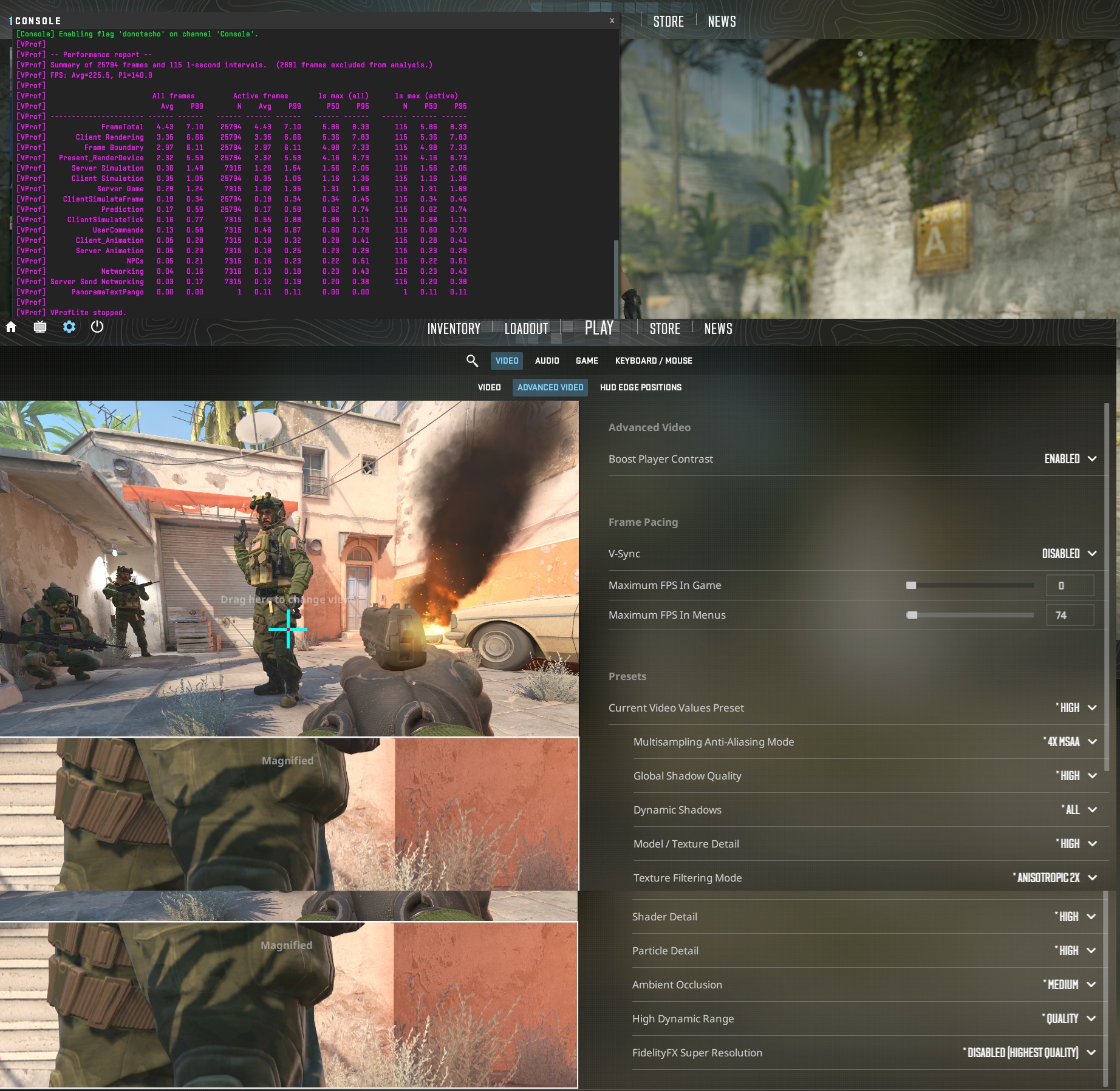
Task: Close the console with its x
Action: pos(612,21)
